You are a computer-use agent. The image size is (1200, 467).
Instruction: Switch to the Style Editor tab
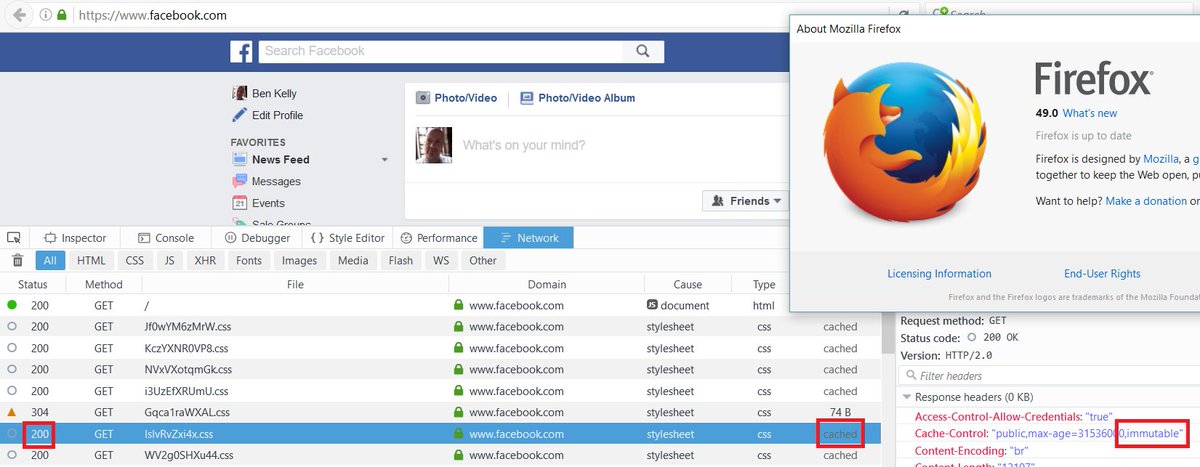(348, 238)
